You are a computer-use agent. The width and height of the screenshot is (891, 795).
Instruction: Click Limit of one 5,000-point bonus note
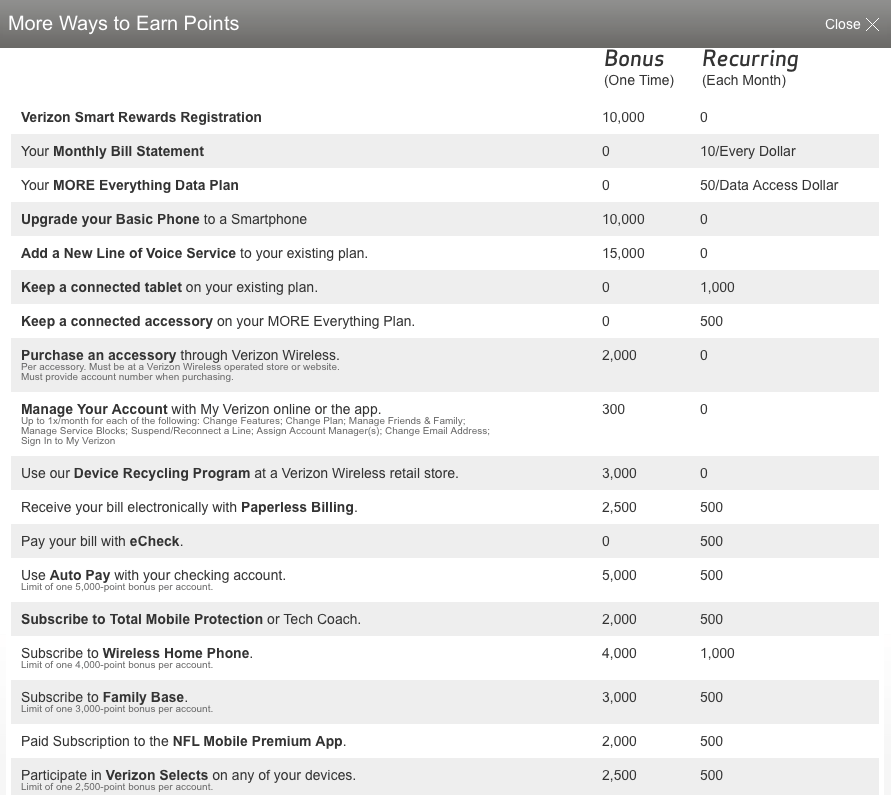point(117,587)
